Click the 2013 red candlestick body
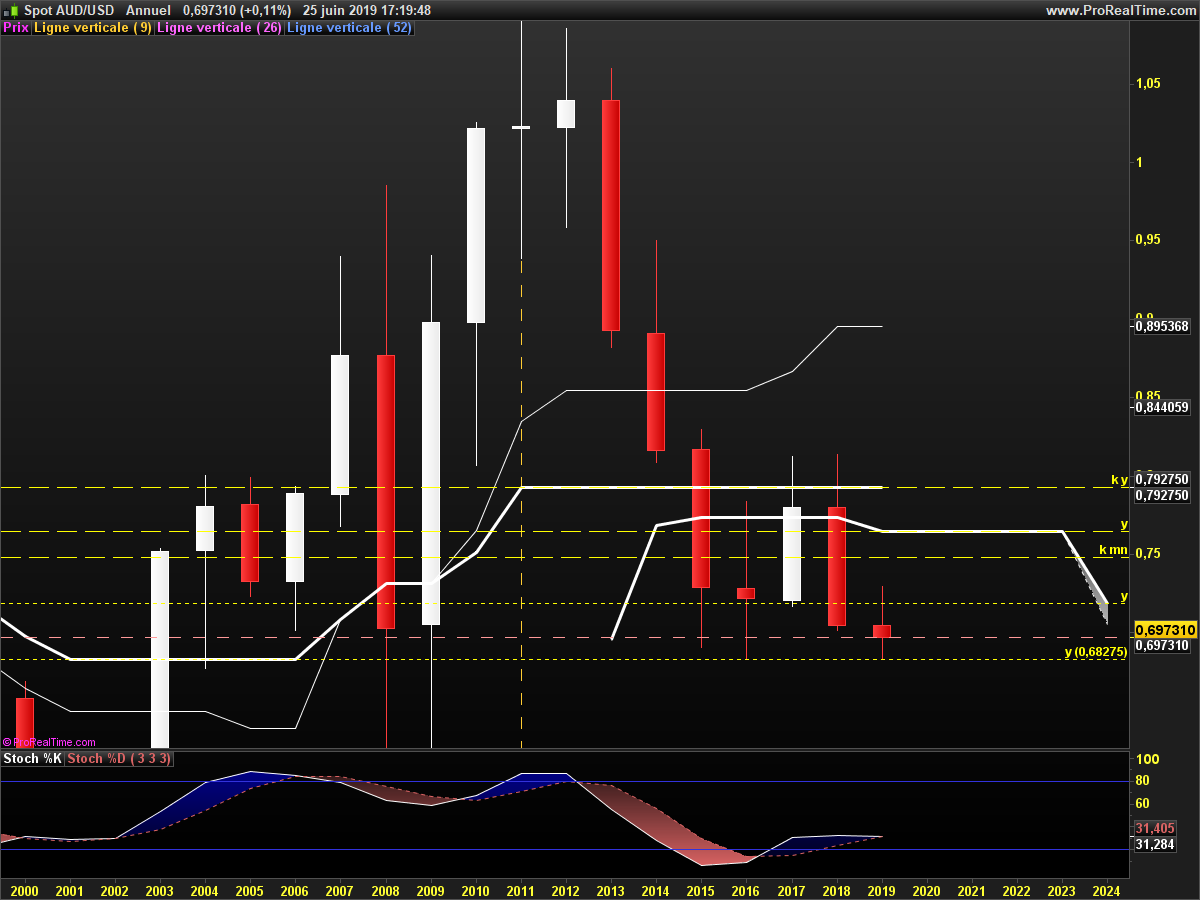 [x=611, y=215]
